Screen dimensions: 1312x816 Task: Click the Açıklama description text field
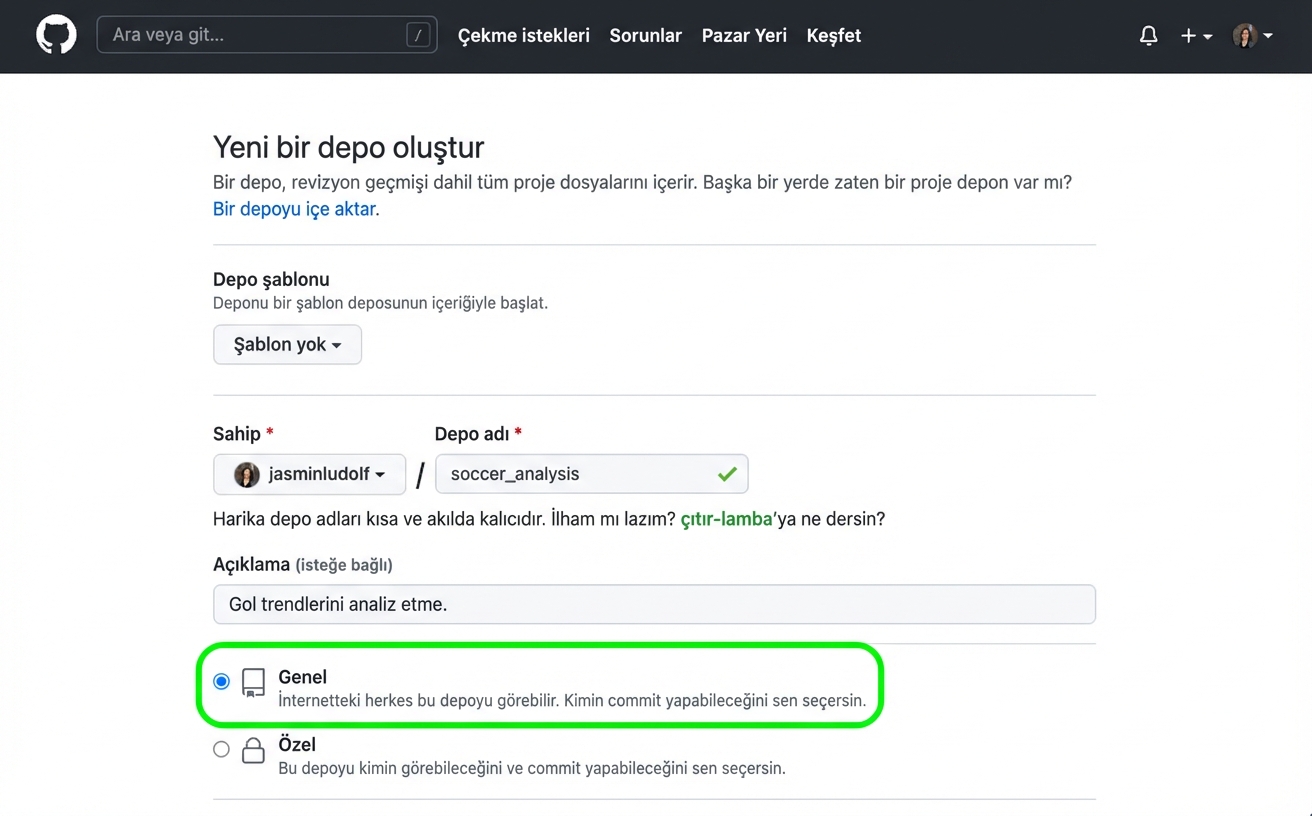tap(654, 604)
